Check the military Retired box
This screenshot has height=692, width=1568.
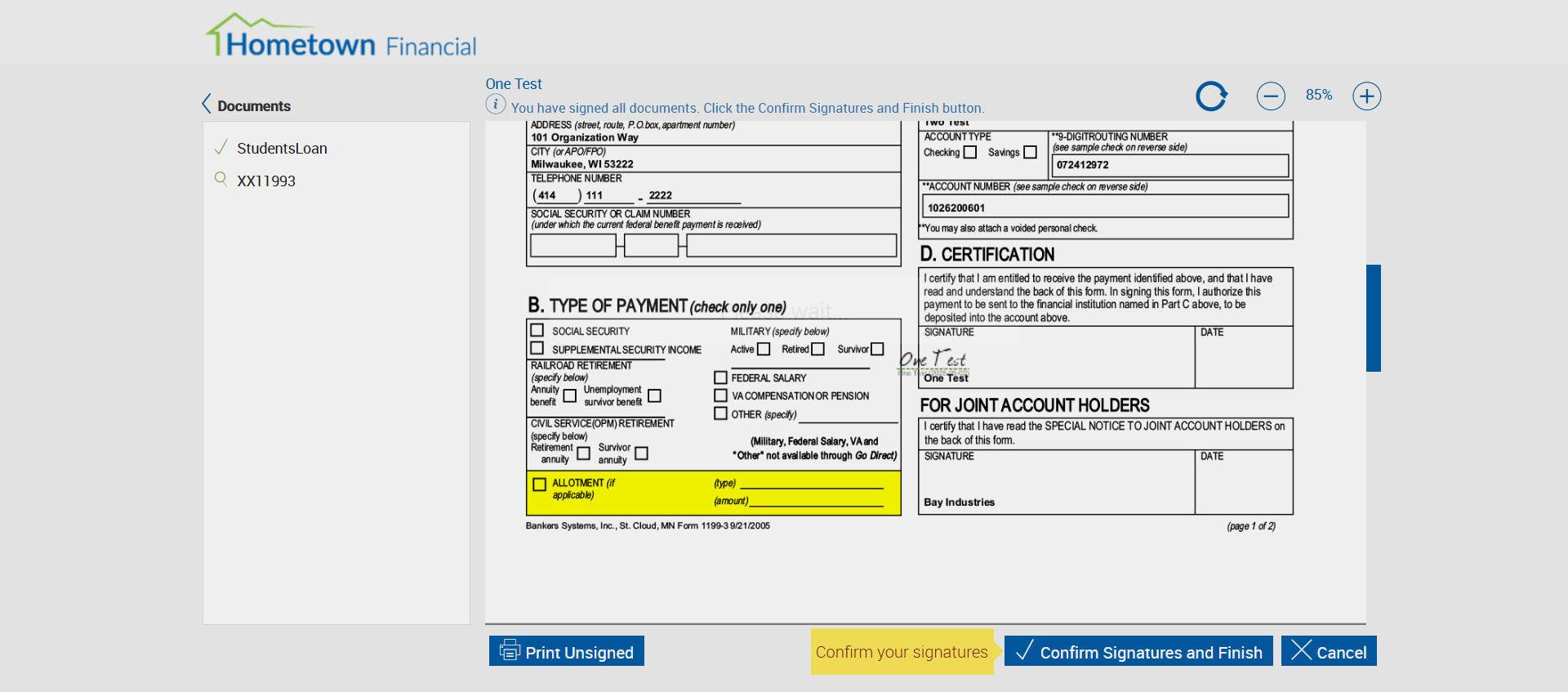818,349
